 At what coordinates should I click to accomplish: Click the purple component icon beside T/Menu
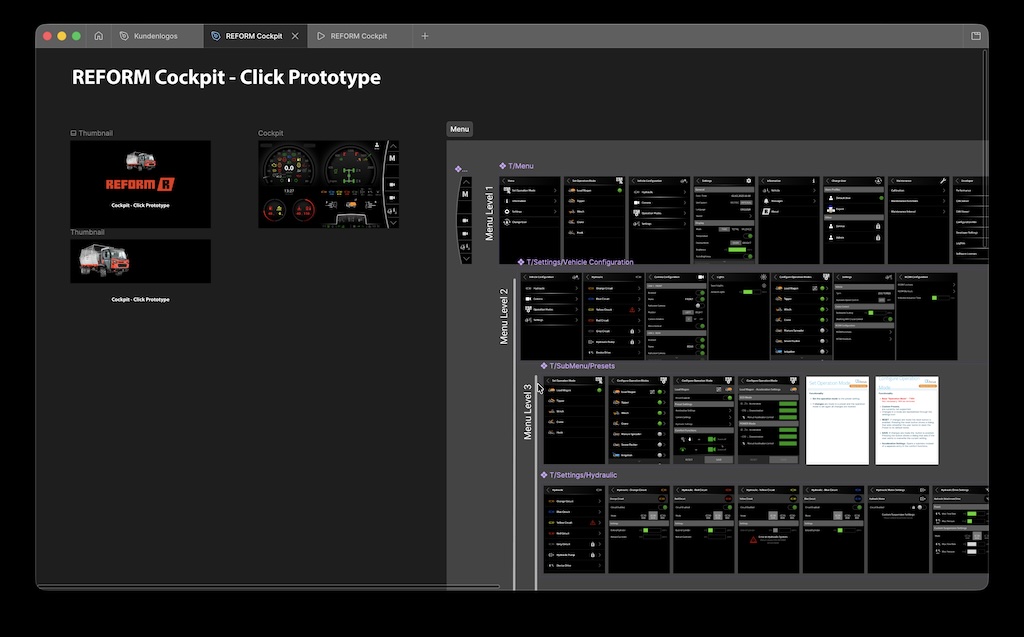[502, 166]
